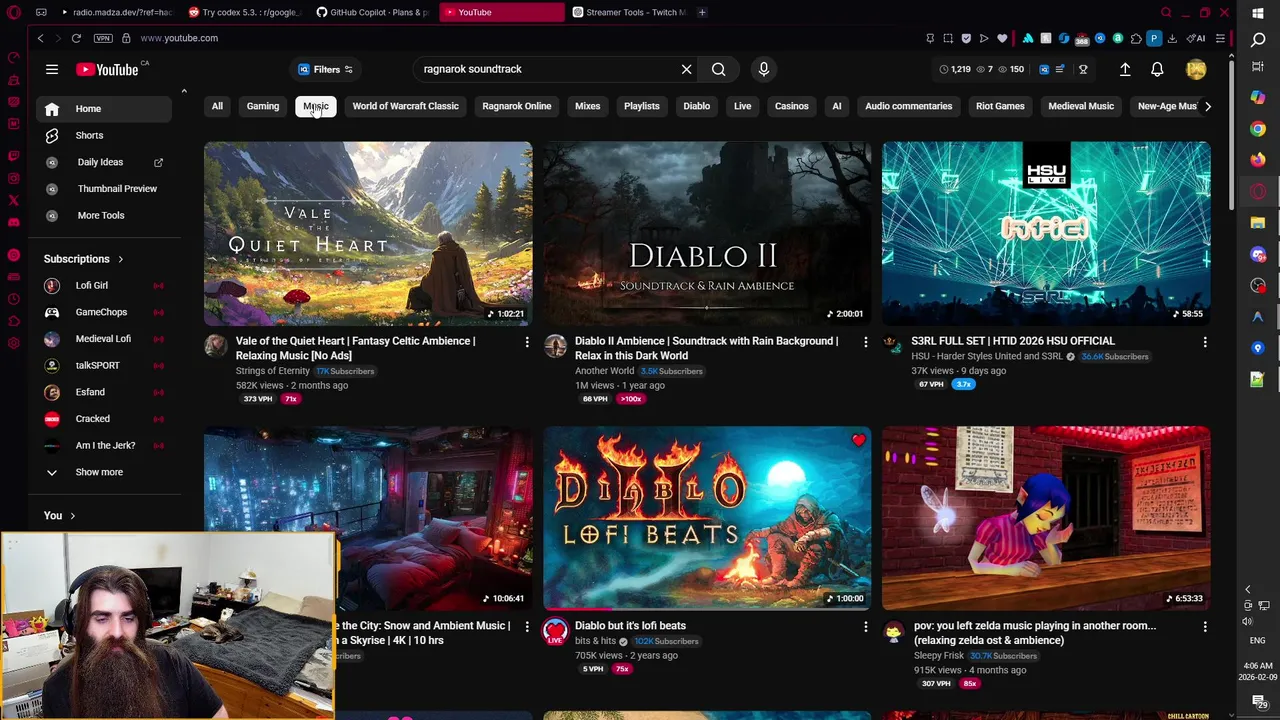Open the Strings of Eternity channel link

point(273,371)
